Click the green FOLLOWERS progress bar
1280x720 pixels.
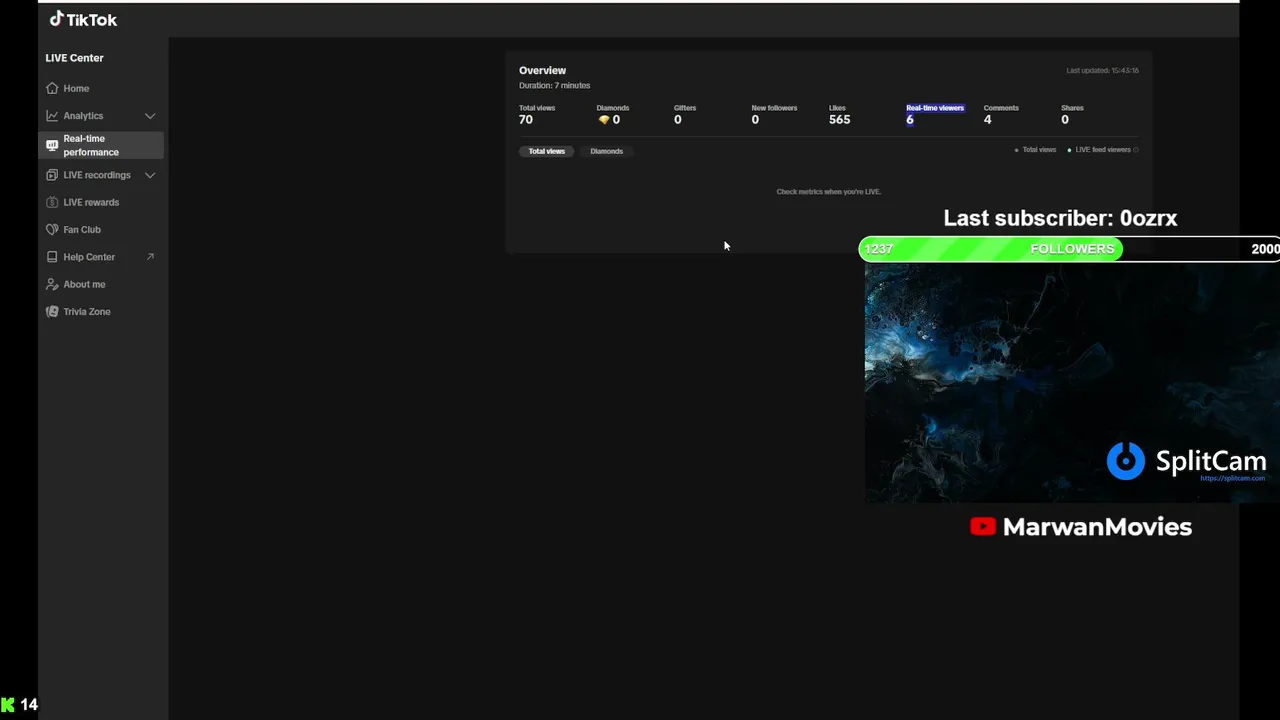tap(991, 249)
